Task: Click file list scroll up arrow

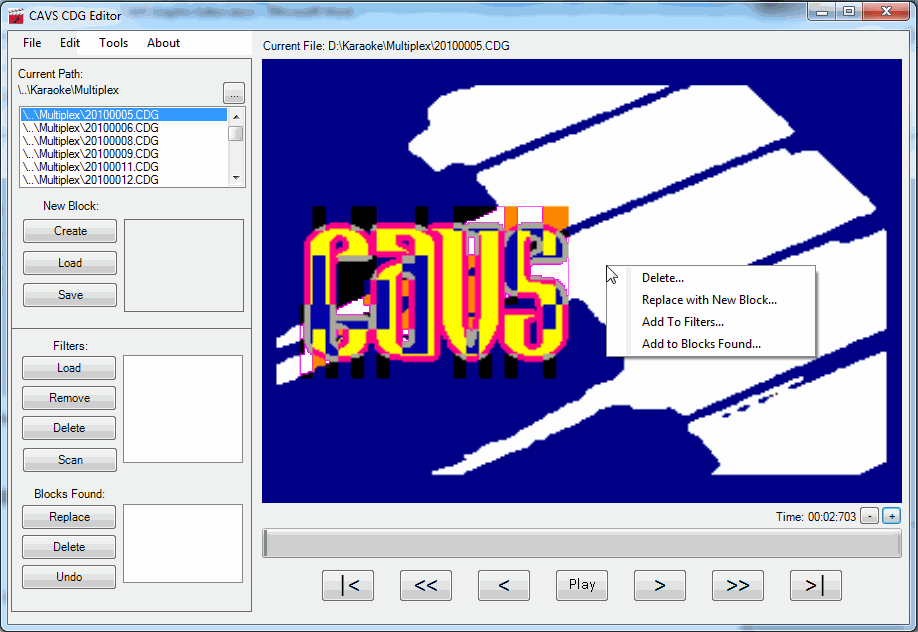Action: coord(236,117)
